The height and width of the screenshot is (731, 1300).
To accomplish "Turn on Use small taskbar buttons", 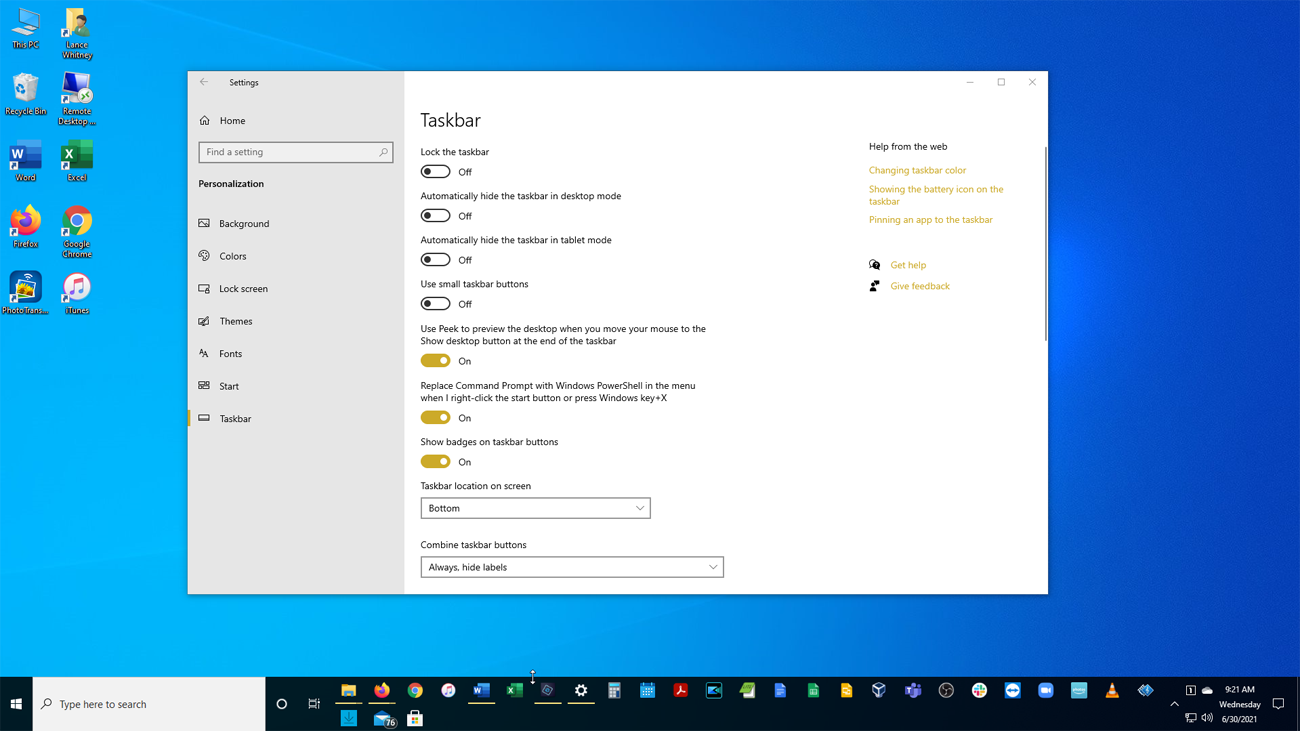I will click(435, 304).
